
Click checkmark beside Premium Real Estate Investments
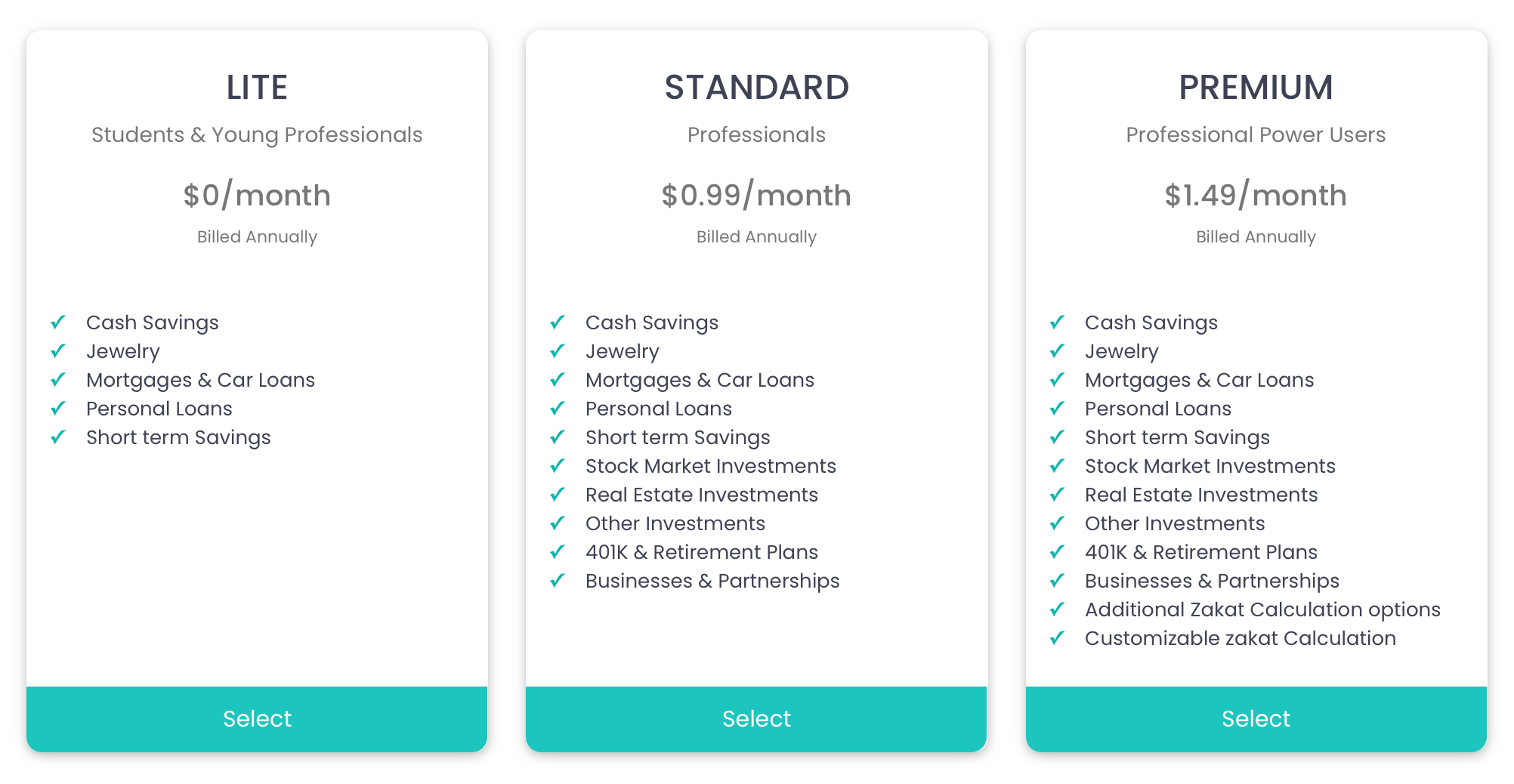pyautogui.click(x=1057, y=495)
